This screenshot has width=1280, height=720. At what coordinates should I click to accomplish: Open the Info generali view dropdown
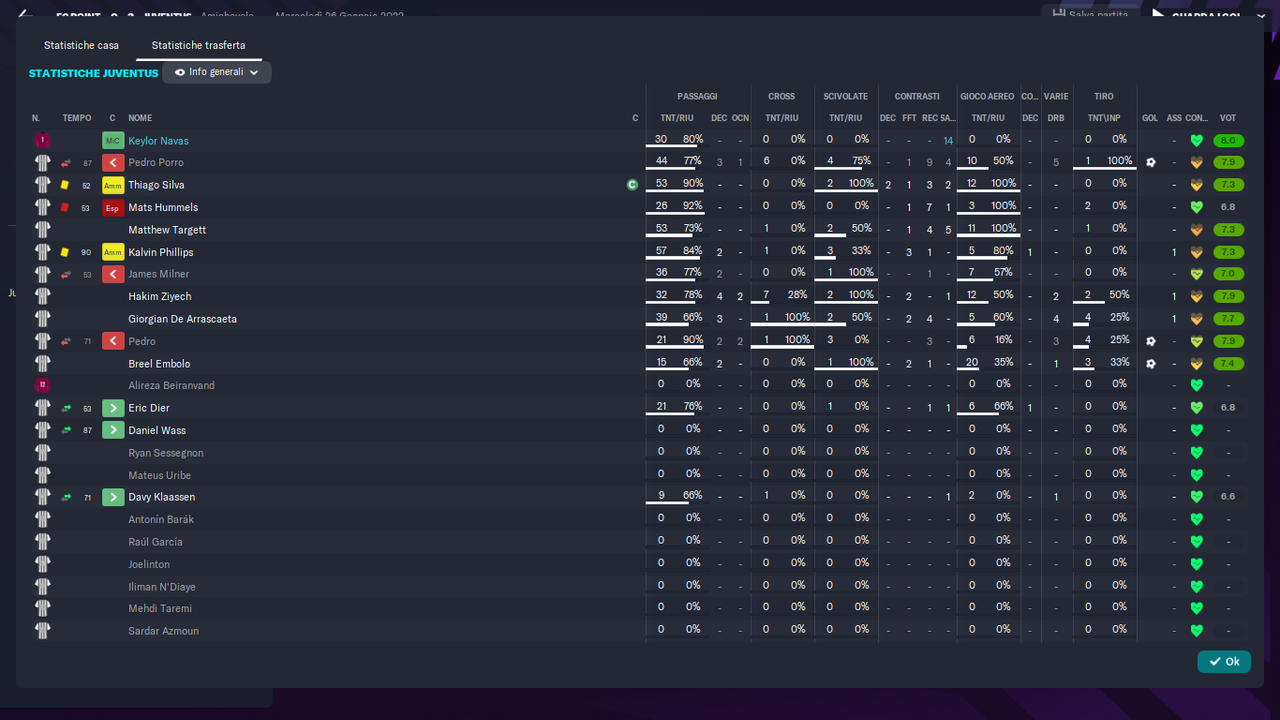[x=217, y=72]
